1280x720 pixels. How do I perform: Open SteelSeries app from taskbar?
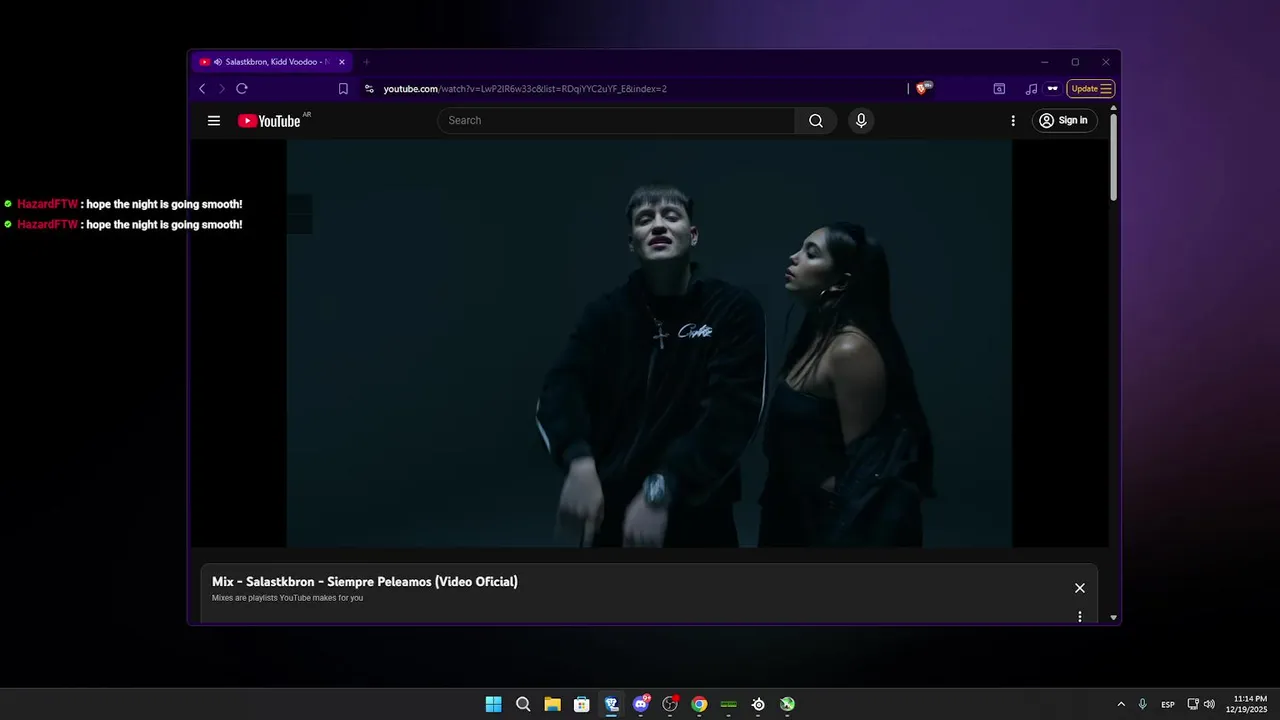click(758, 704)
